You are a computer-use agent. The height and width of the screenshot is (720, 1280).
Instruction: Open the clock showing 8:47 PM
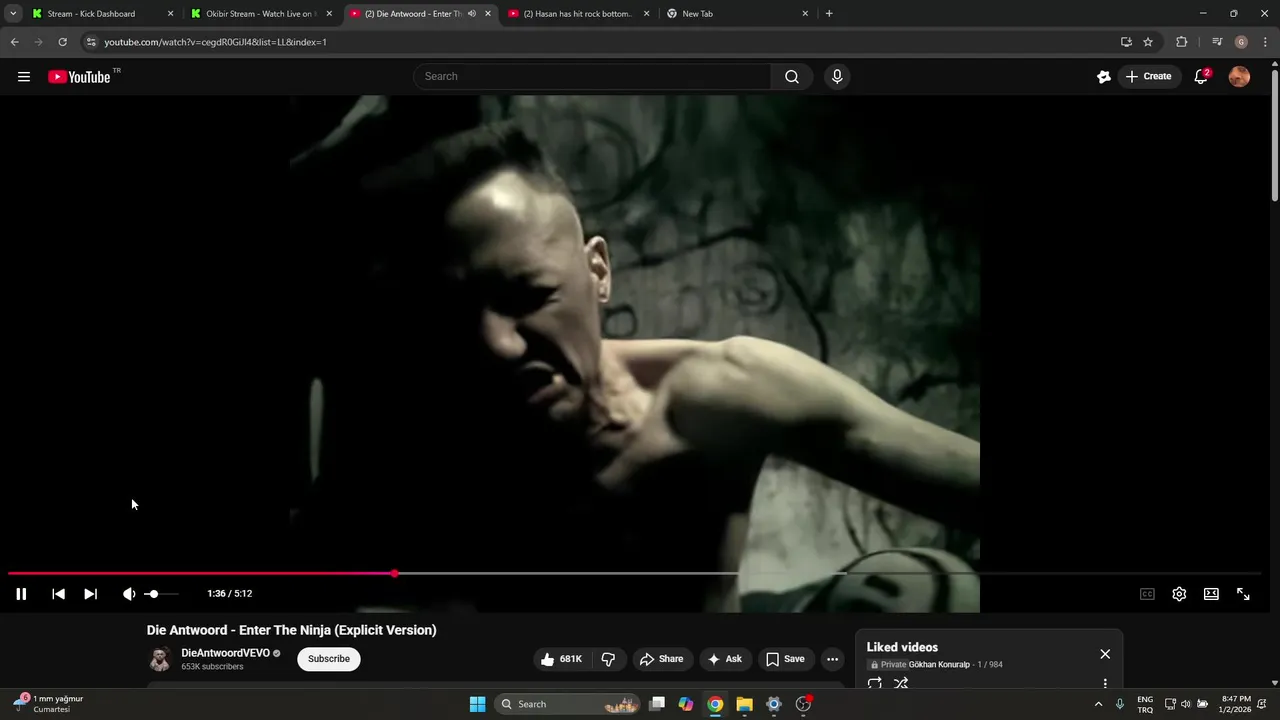(x=1236, y=704)
